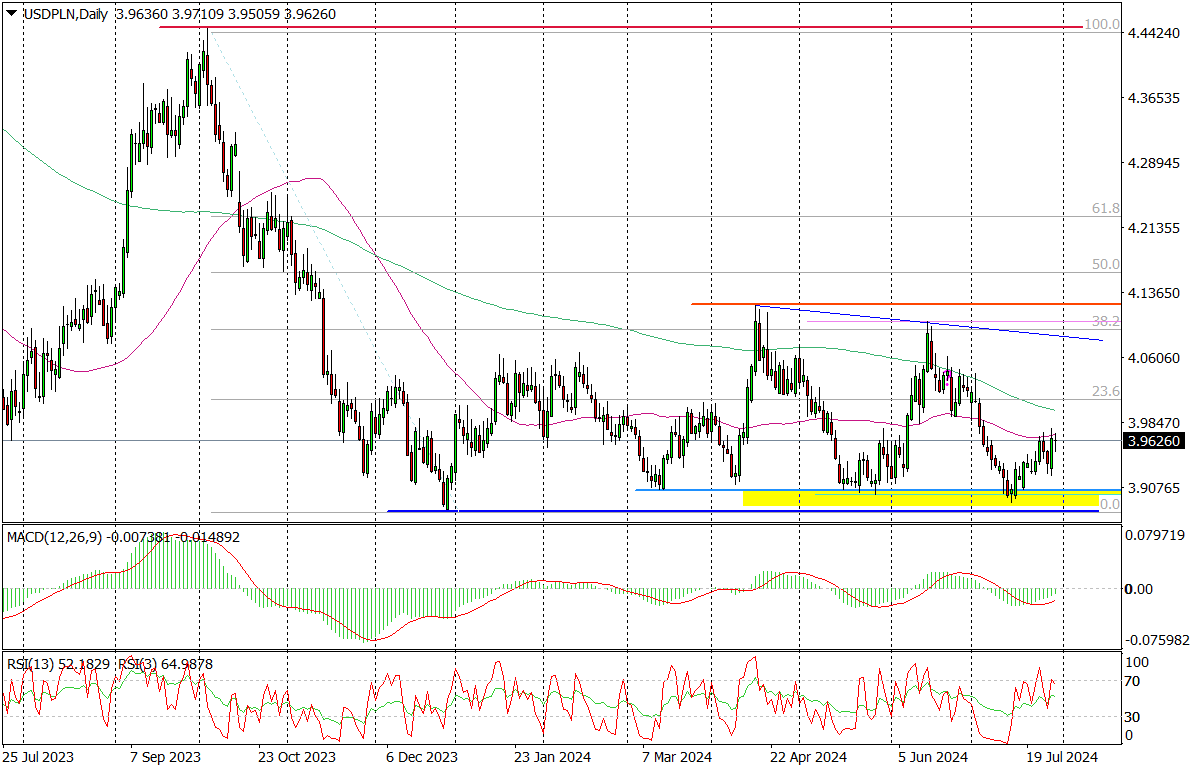Image resolution: width=1193 pixels, height=771 pixels.
Task: Select the blue descending trendline
Action: pyautogui.click(x=929, y=323)
